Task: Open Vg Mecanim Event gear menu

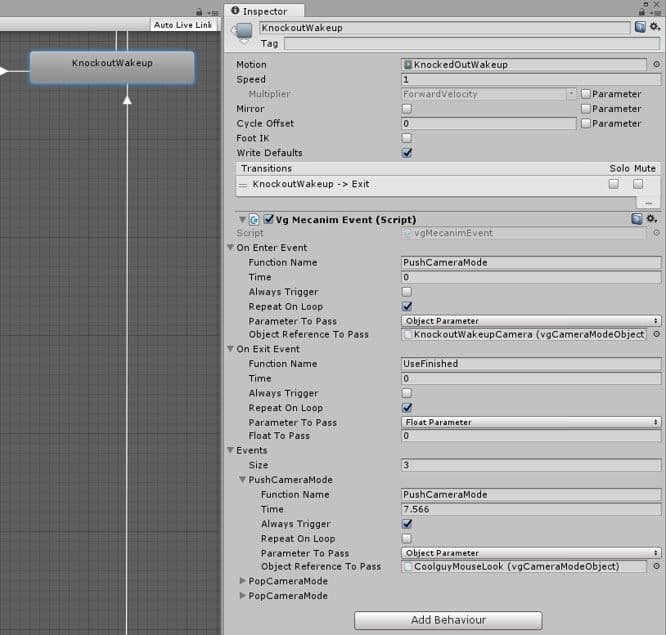Action: pyautogui.click(x=652, y=219)
